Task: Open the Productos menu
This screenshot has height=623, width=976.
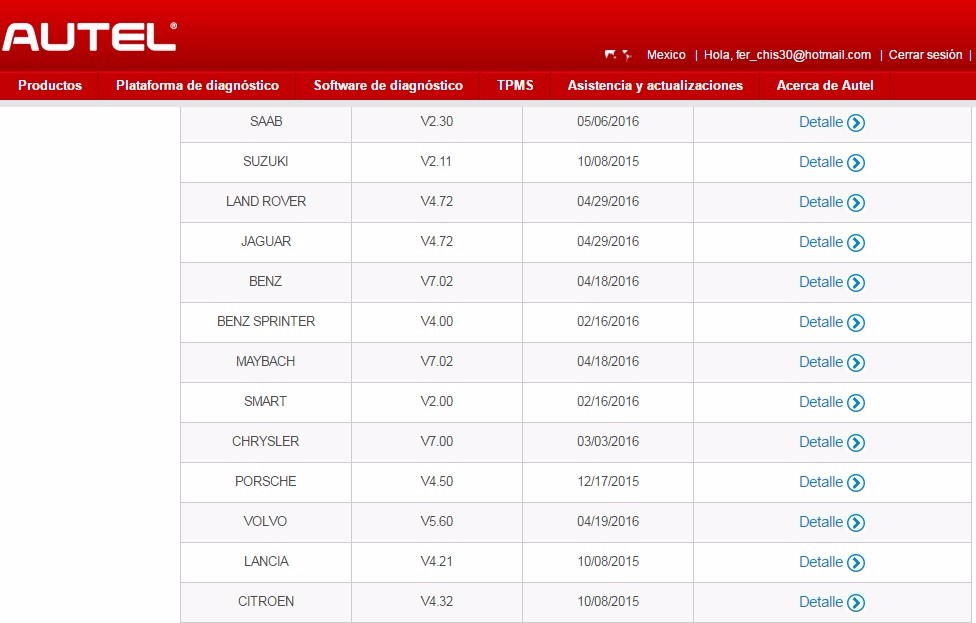Action: (x=50, y=86)
